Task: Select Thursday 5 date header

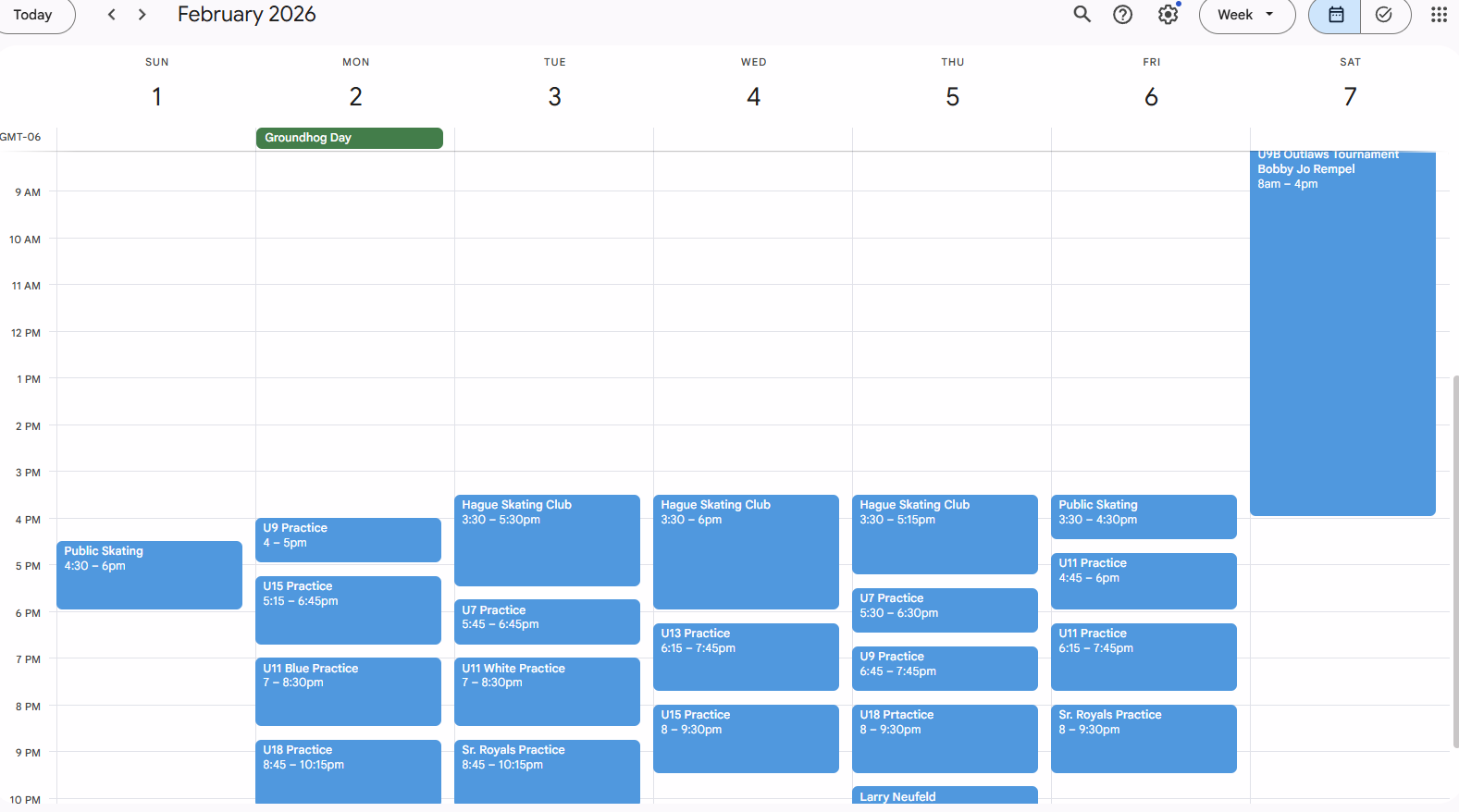Action: 953,96
